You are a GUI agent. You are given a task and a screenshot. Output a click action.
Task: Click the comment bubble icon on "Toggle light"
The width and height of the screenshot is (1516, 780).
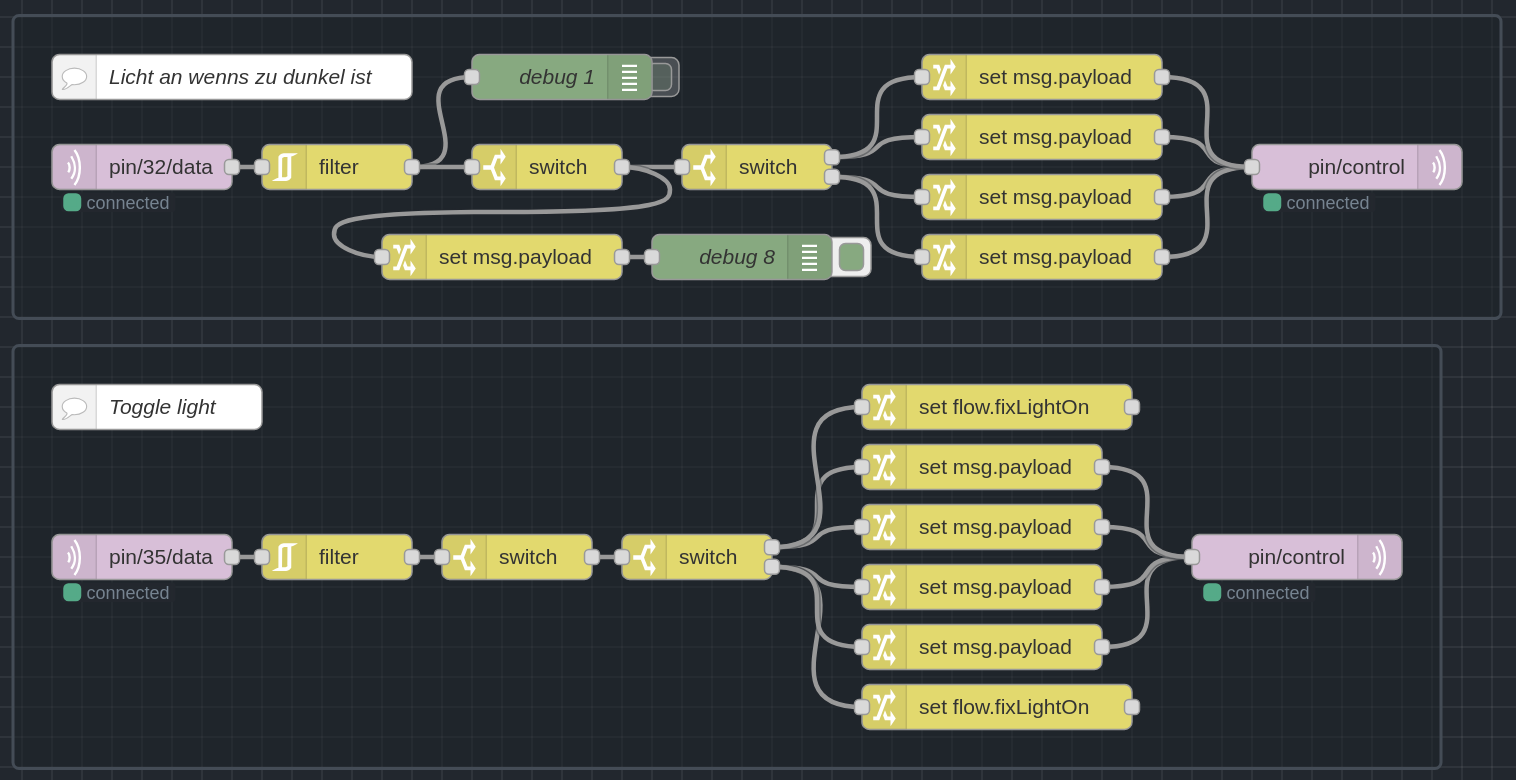tap(74, 407)
